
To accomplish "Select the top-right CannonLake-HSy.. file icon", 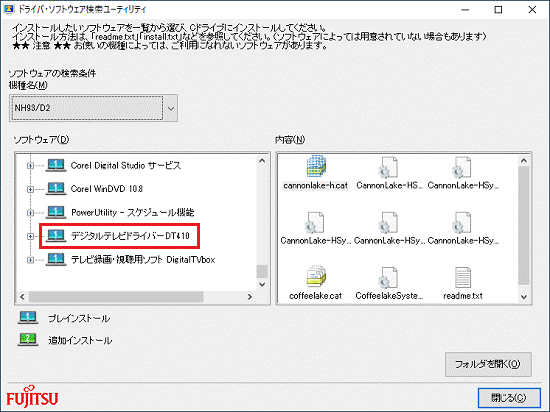I will 462,167.
